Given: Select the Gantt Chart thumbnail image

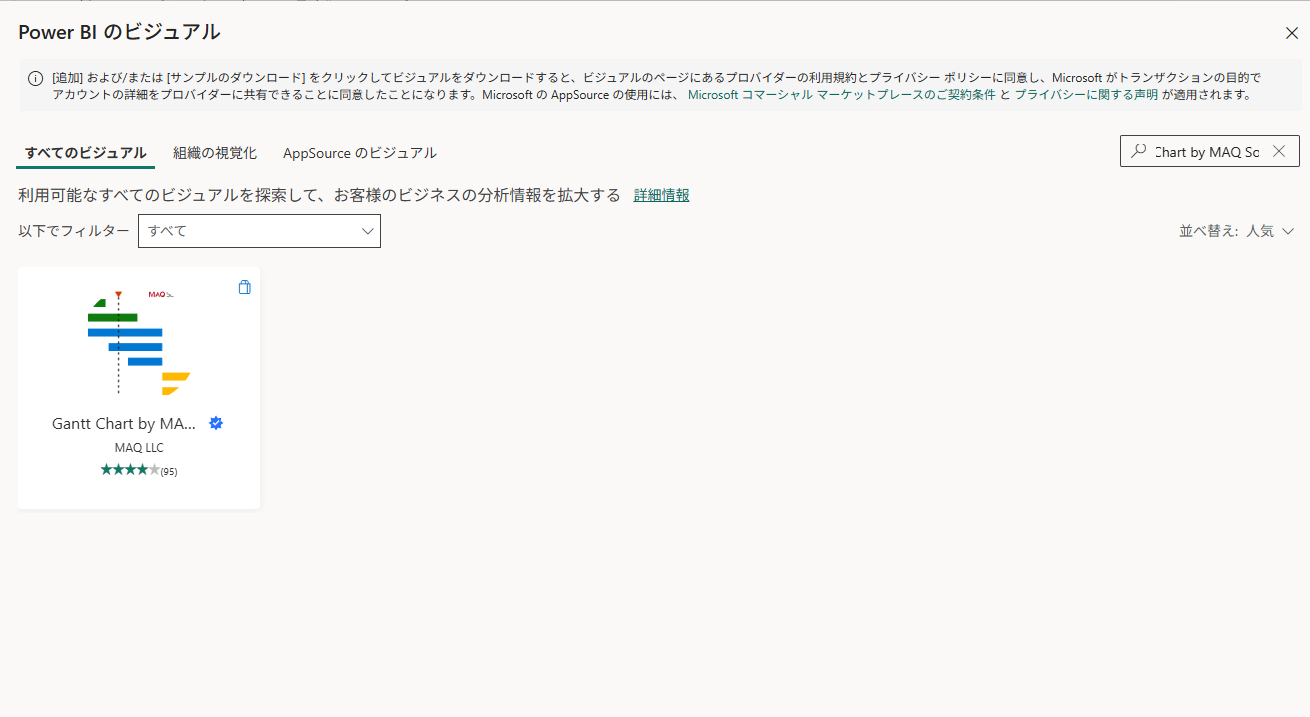Looking at the screenshot, I should coord(139,341).
